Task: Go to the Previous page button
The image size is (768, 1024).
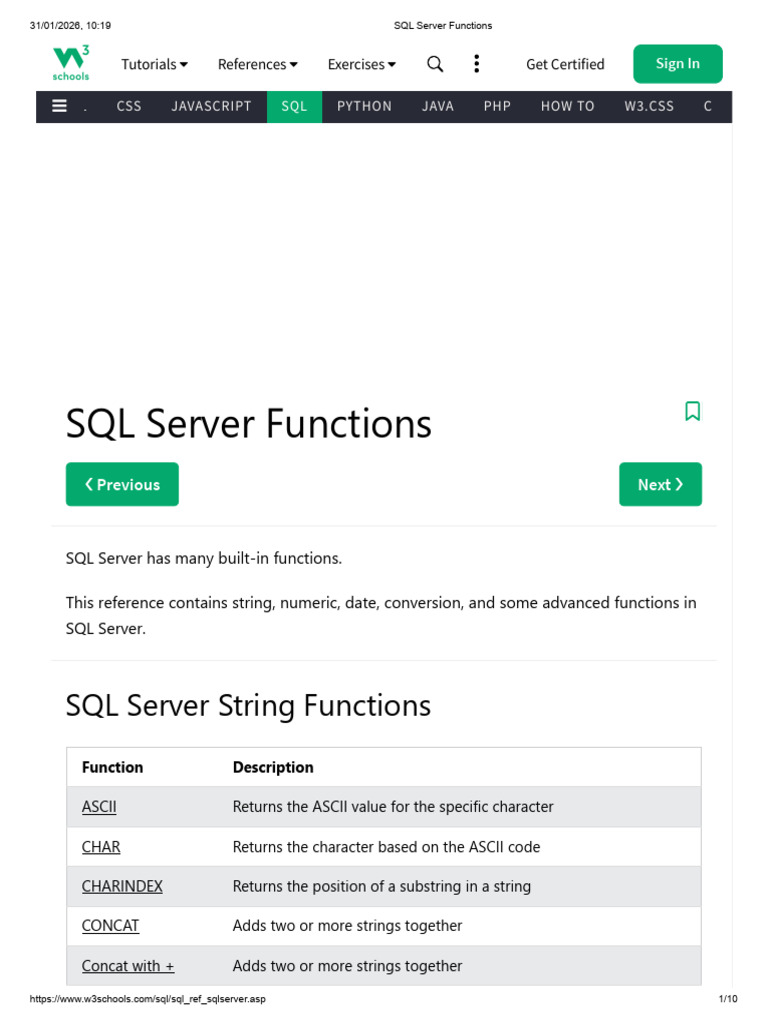Action: click(122, 484)
